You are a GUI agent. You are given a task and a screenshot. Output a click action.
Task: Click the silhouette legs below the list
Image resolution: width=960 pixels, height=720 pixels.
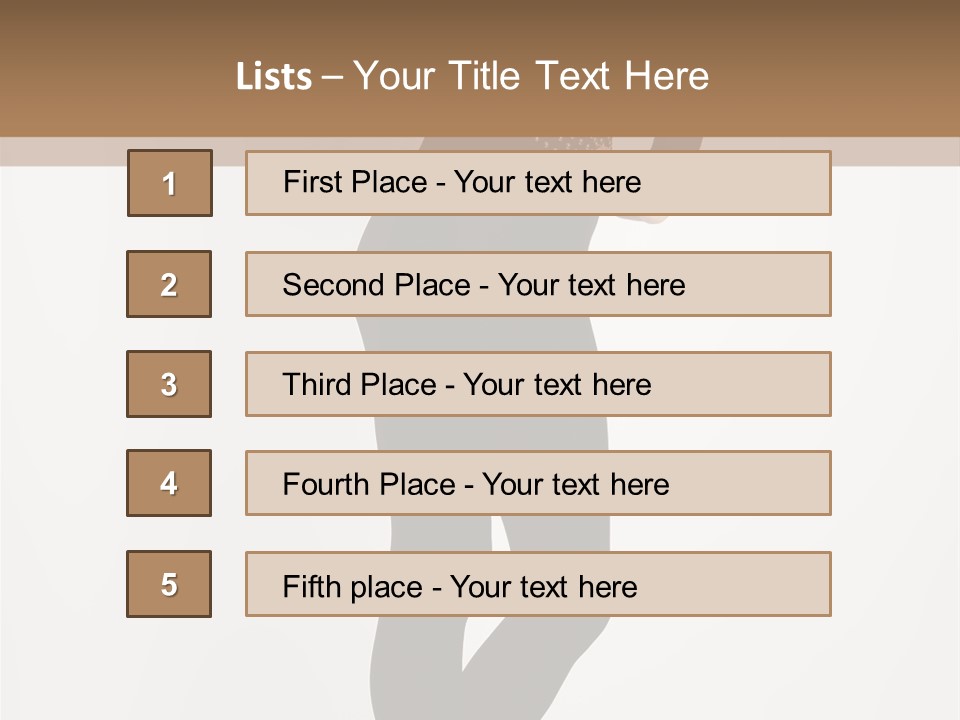click(490, 667)
